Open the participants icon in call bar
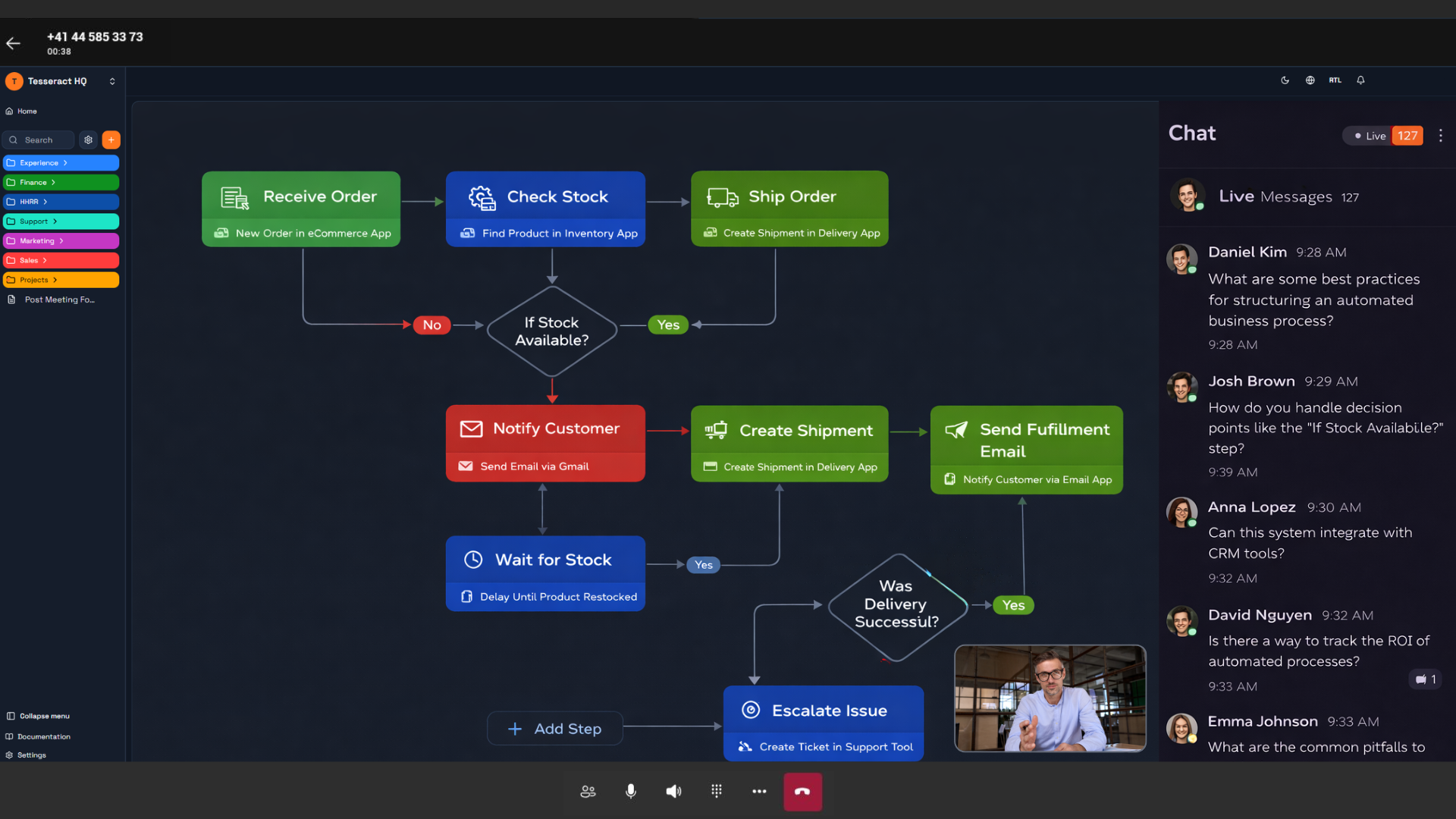The width and height of the screenshot is (1456, 819). tap(588, 792)
